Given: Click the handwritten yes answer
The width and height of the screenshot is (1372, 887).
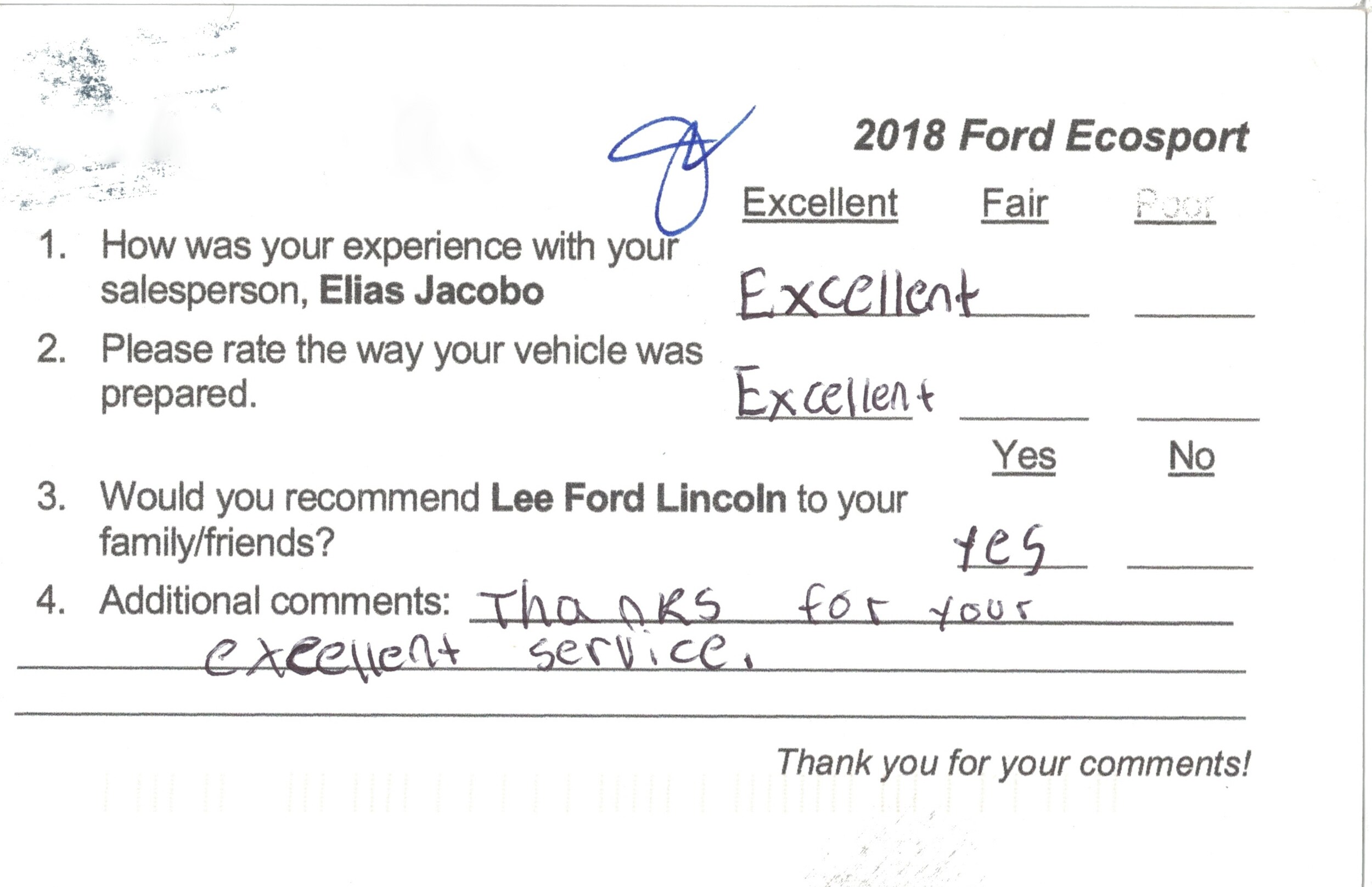Looking at the screenshot, I should tap(1000, 550).
